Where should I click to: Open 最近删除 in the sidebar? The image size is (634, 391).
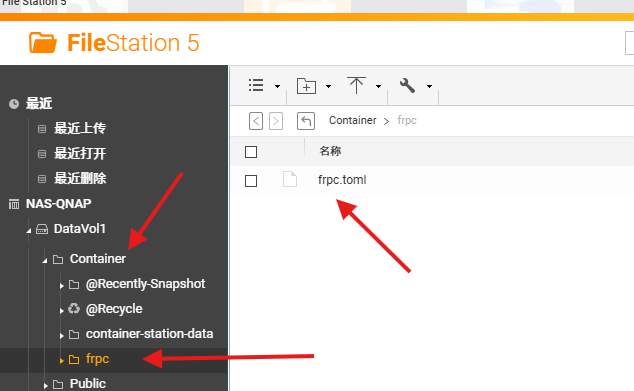(80, 178)
